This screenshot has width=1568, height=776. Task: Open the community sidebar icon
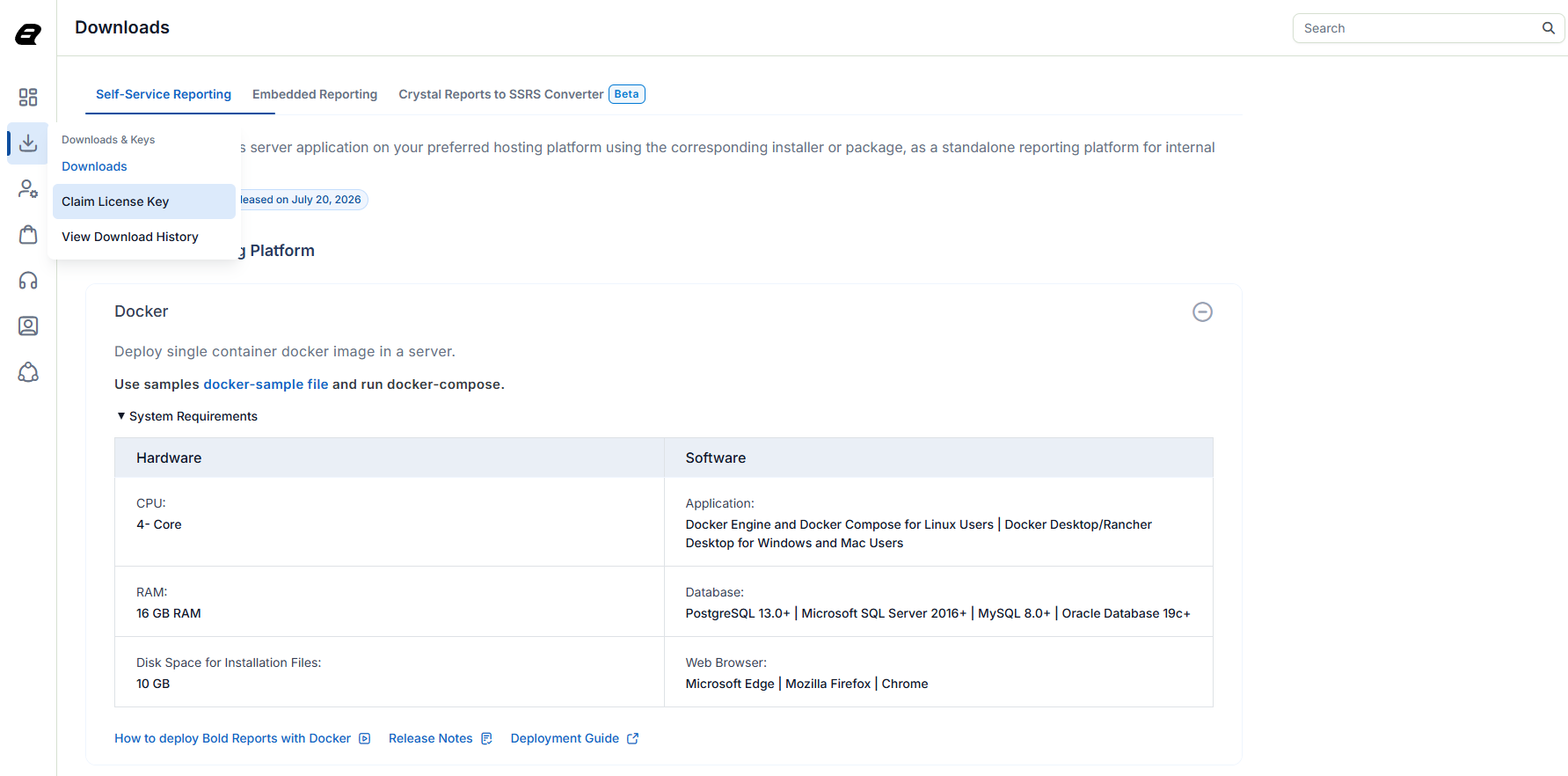pyautogui.click(x=28, y=372)
